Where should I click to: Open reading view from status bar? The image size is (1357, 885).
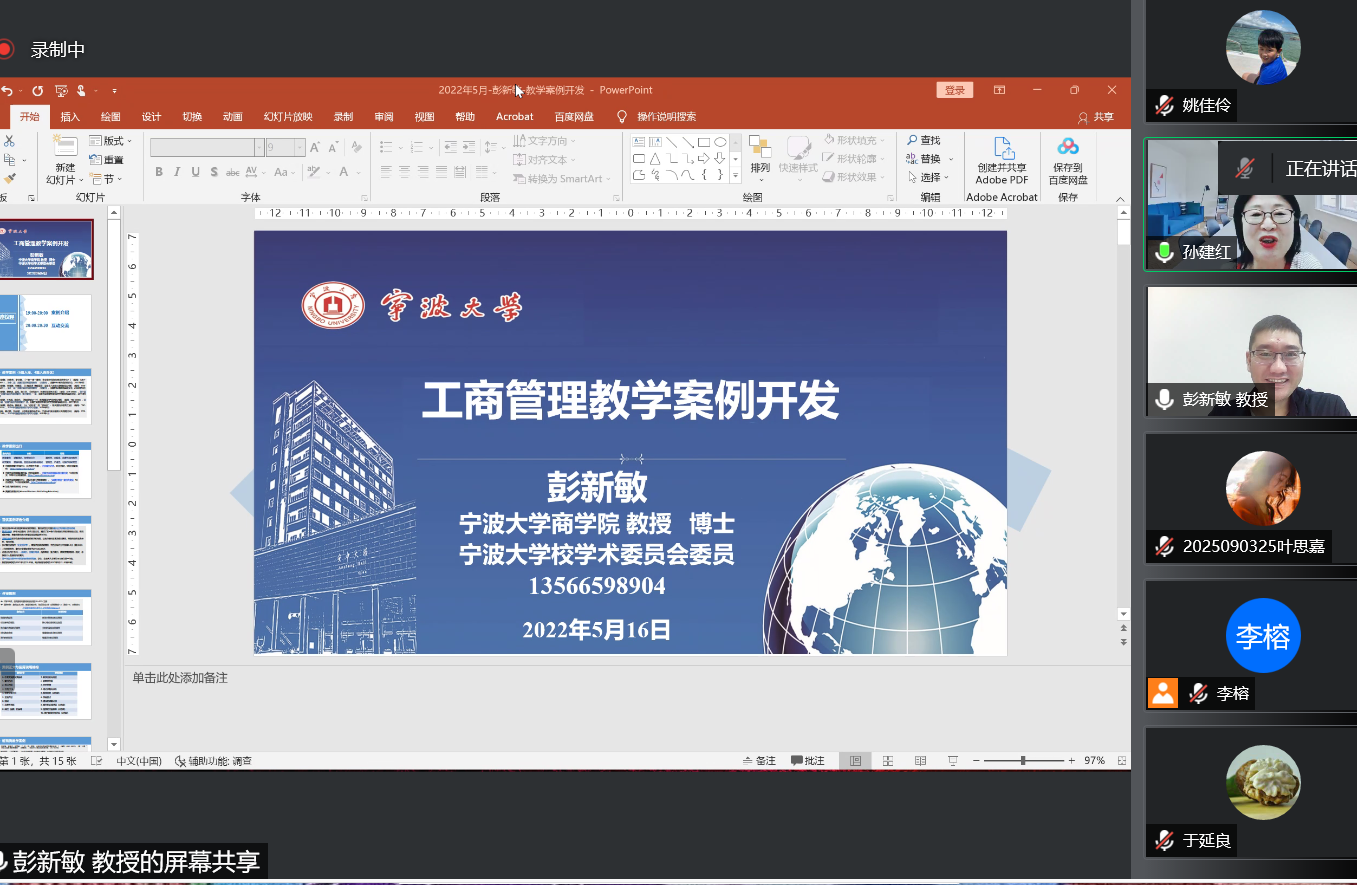tap(920, 761)
